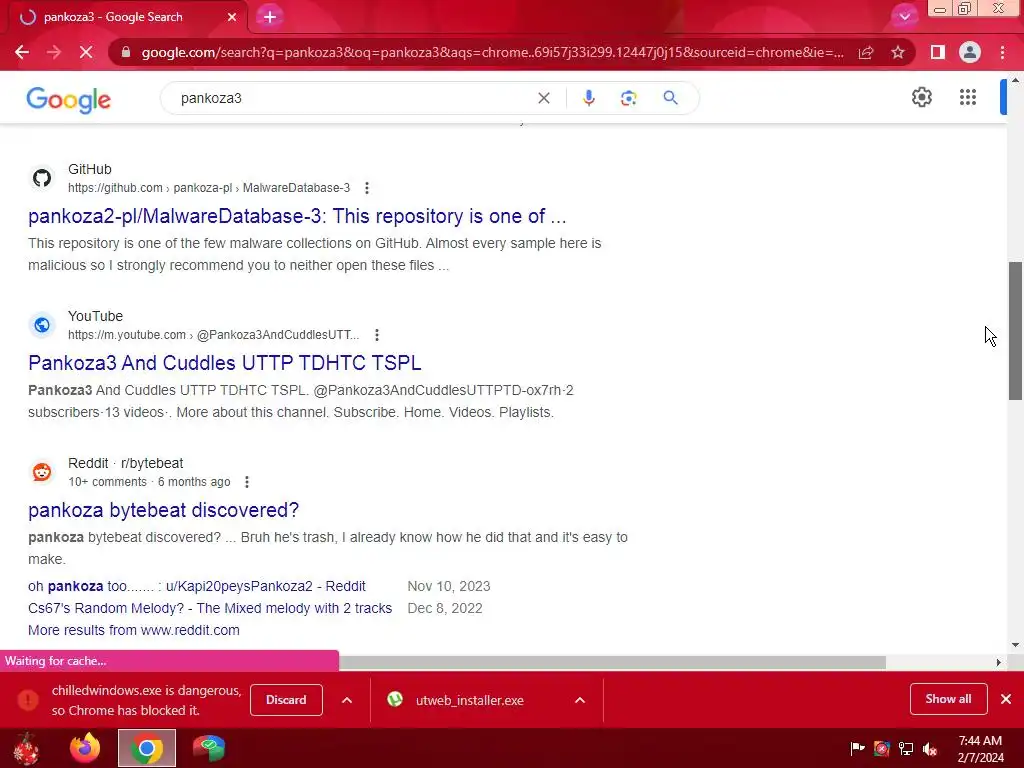The width and height of the screenshot is (1024, 768).
Task: Go back to the previous page
Action: pyautogui.click(x=22, y=52)
